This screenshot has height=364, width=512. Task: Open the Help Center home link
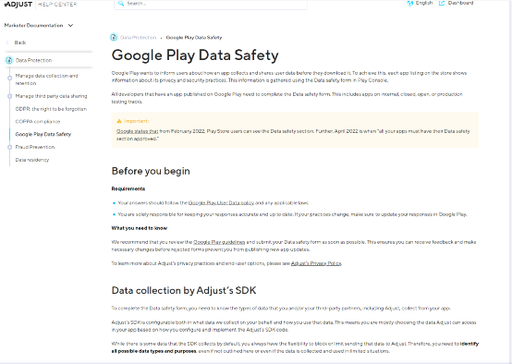point(58,4)
